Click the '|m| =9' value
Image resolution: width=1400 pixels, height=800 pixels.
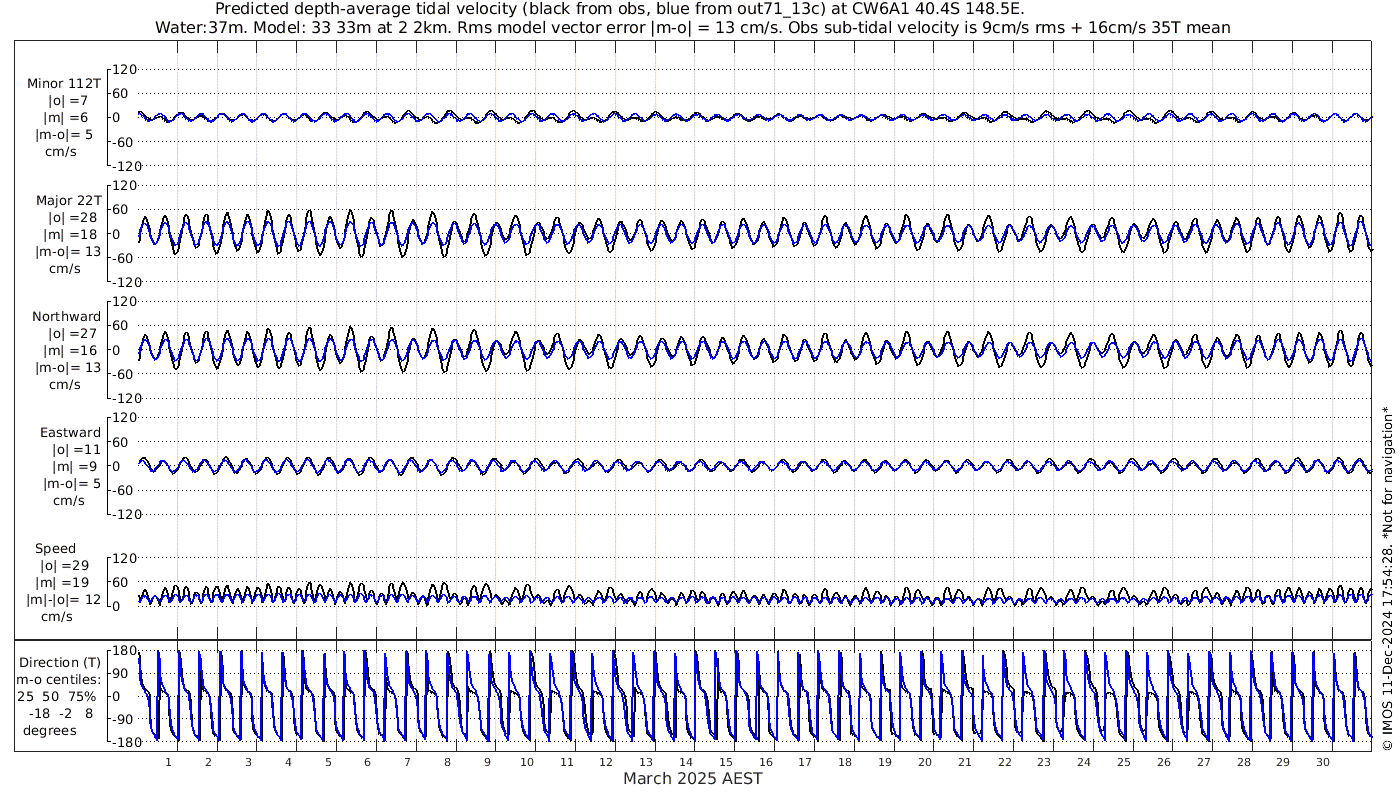pos(76,467)
